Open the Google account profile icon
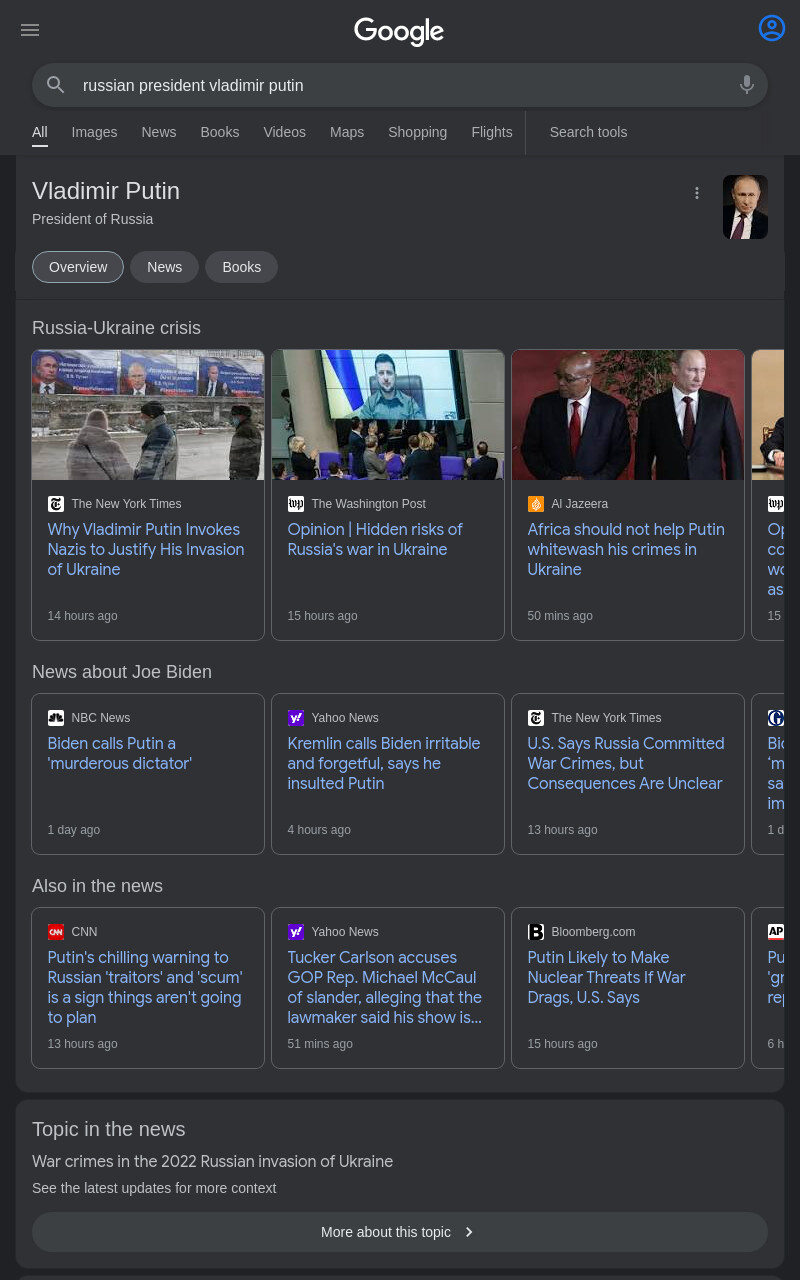 (772, 28)
